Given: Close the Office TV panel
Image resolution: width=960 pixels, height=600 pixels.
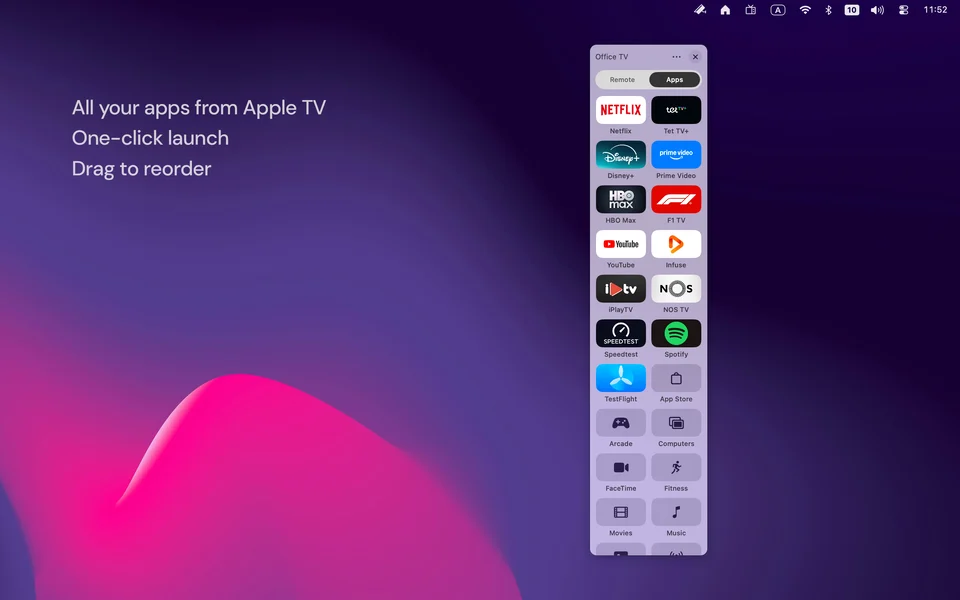Looking at the screenshot, I should pos(696,57).
